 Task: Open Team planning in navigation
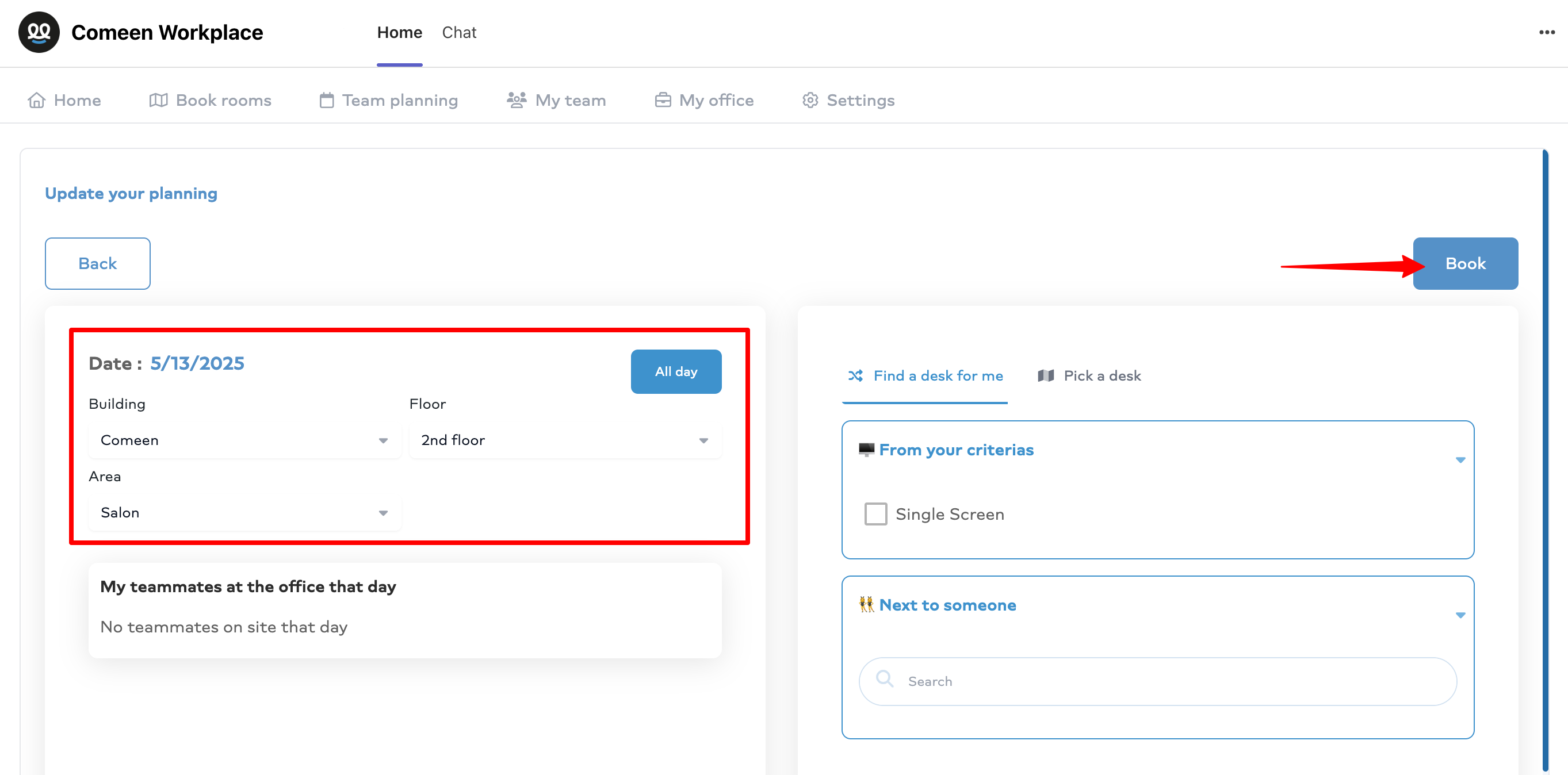388,101
